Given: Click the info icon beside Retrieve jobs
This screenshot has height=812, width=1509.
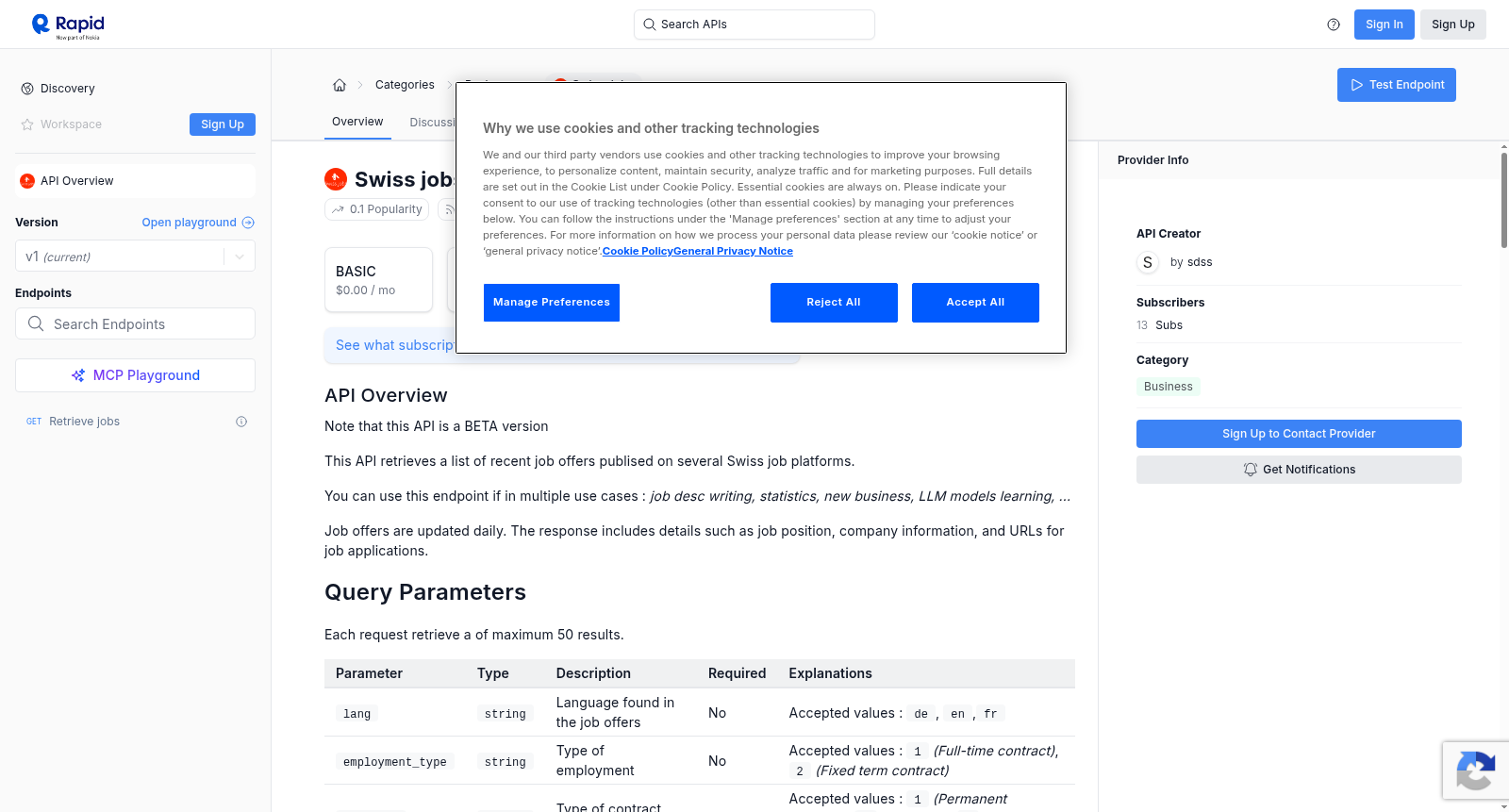Looking at the screenshot, I should click(x=241, y=422).
